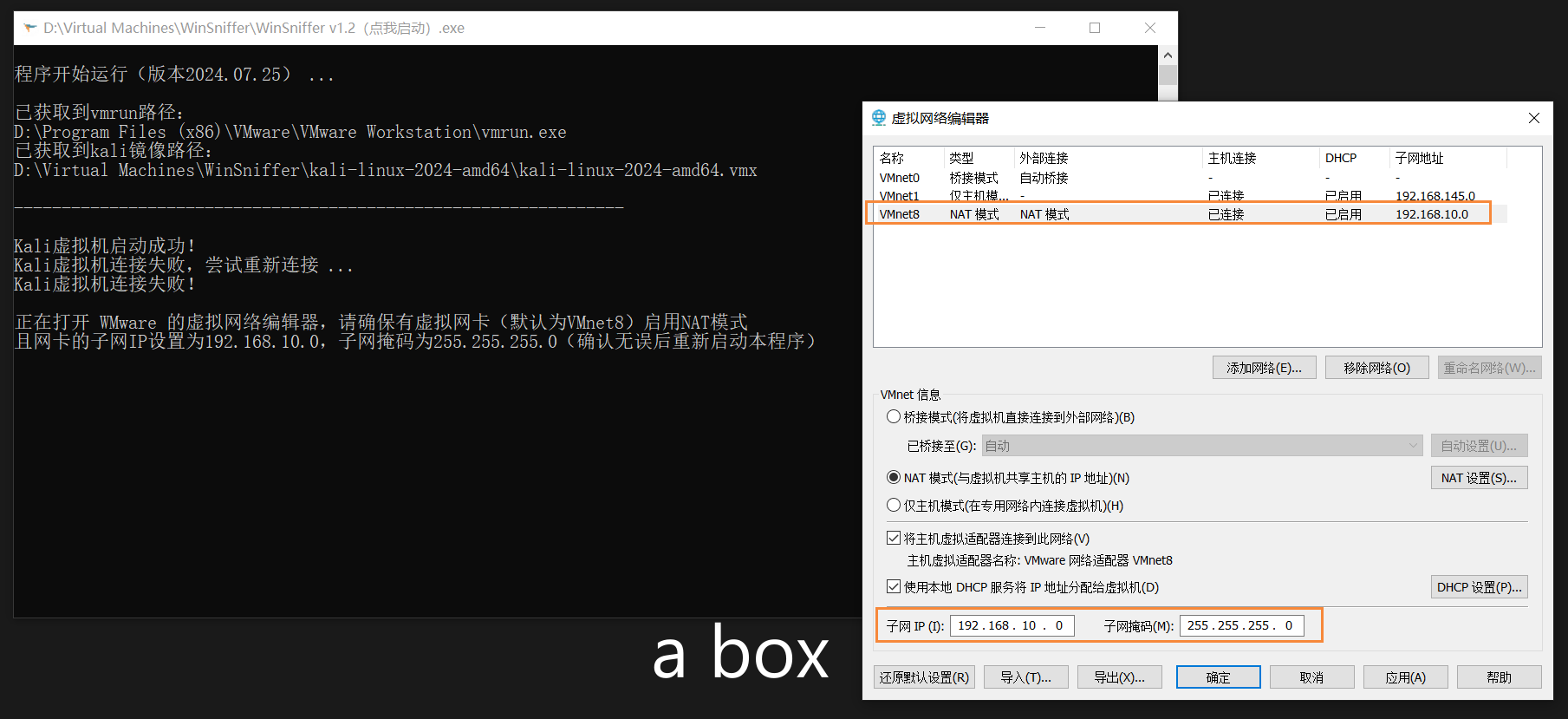
Task: Click the Remove Network (O) button
Action: (1376, 368)
